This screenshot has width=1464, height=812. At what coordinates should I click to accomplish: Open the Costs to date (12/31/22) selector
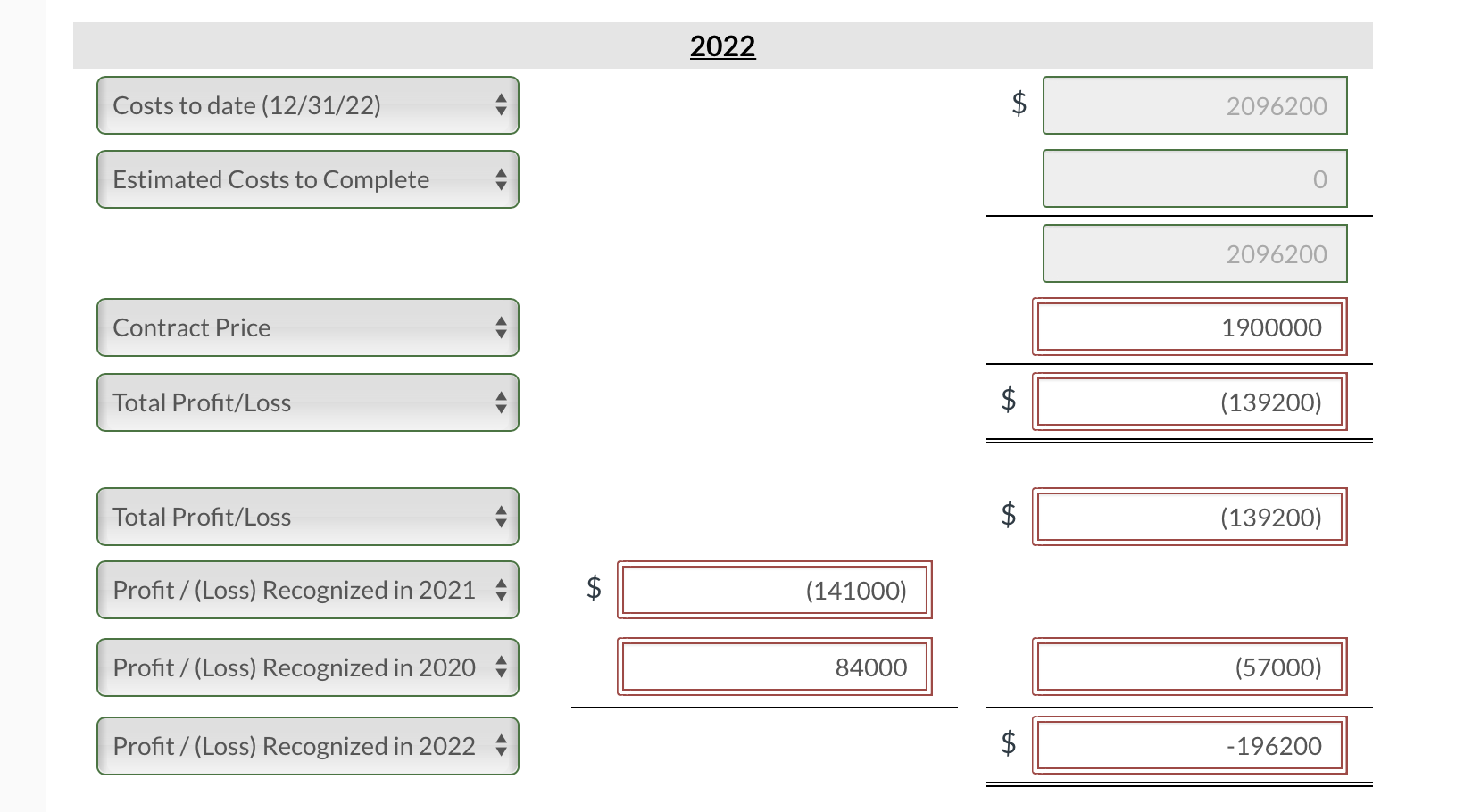(x=308, y=105)
